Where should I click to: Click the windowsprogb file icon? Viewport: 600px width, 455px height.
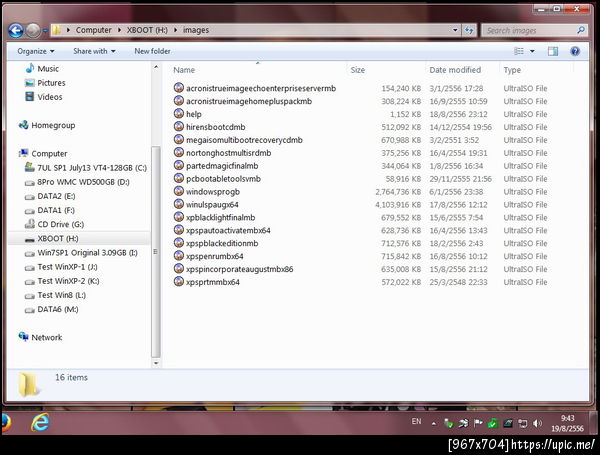click(x=179, y=191)
